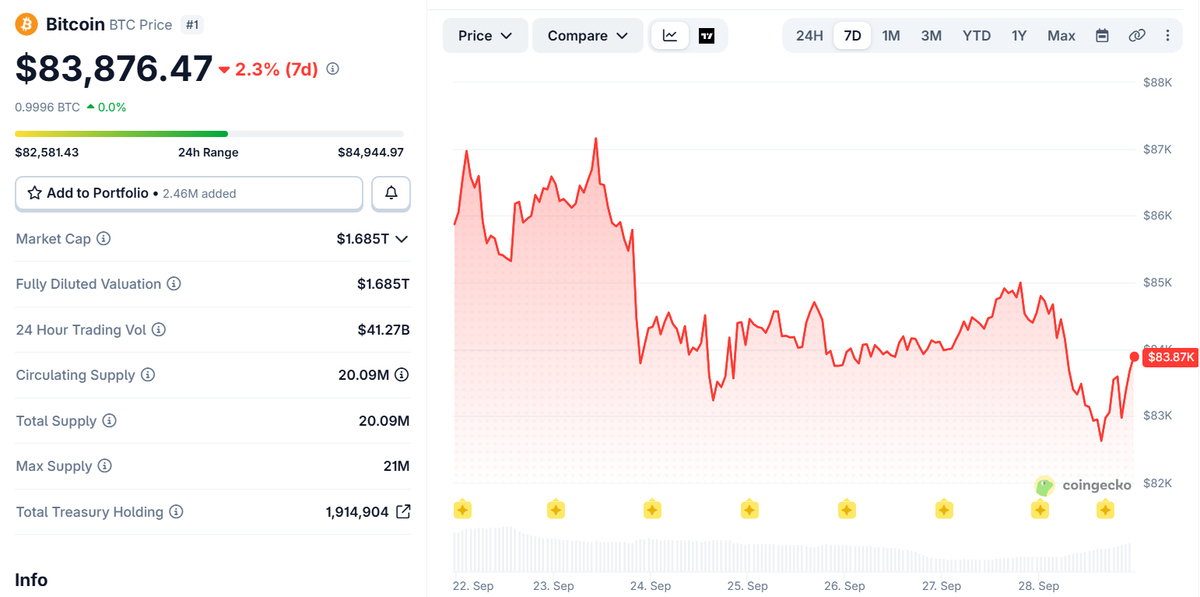Click the current price $83.87K chart label

(x=1170, y=357)
